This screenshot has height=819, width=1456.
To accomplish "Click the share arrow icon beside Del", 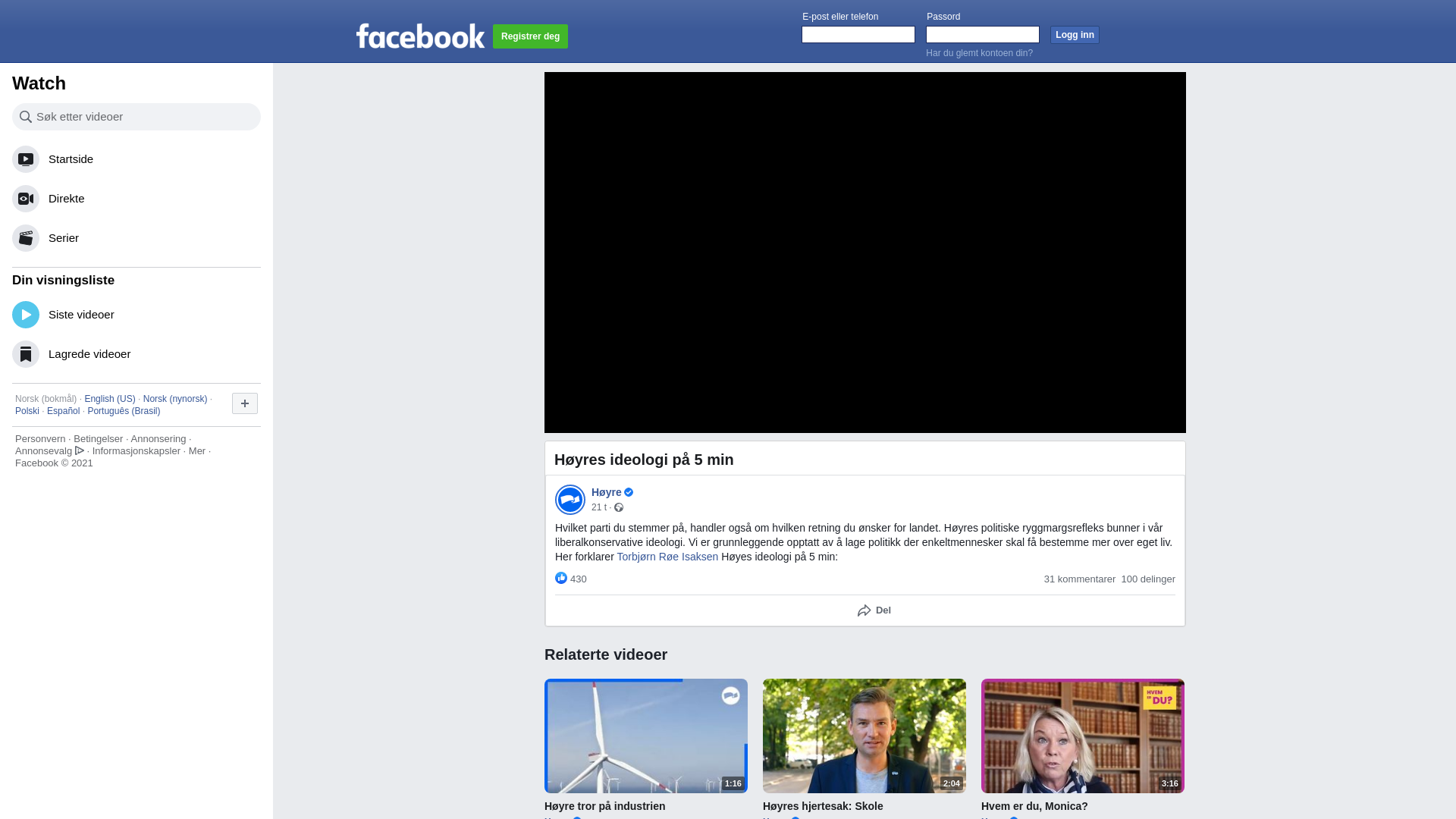I will [864, 610].
